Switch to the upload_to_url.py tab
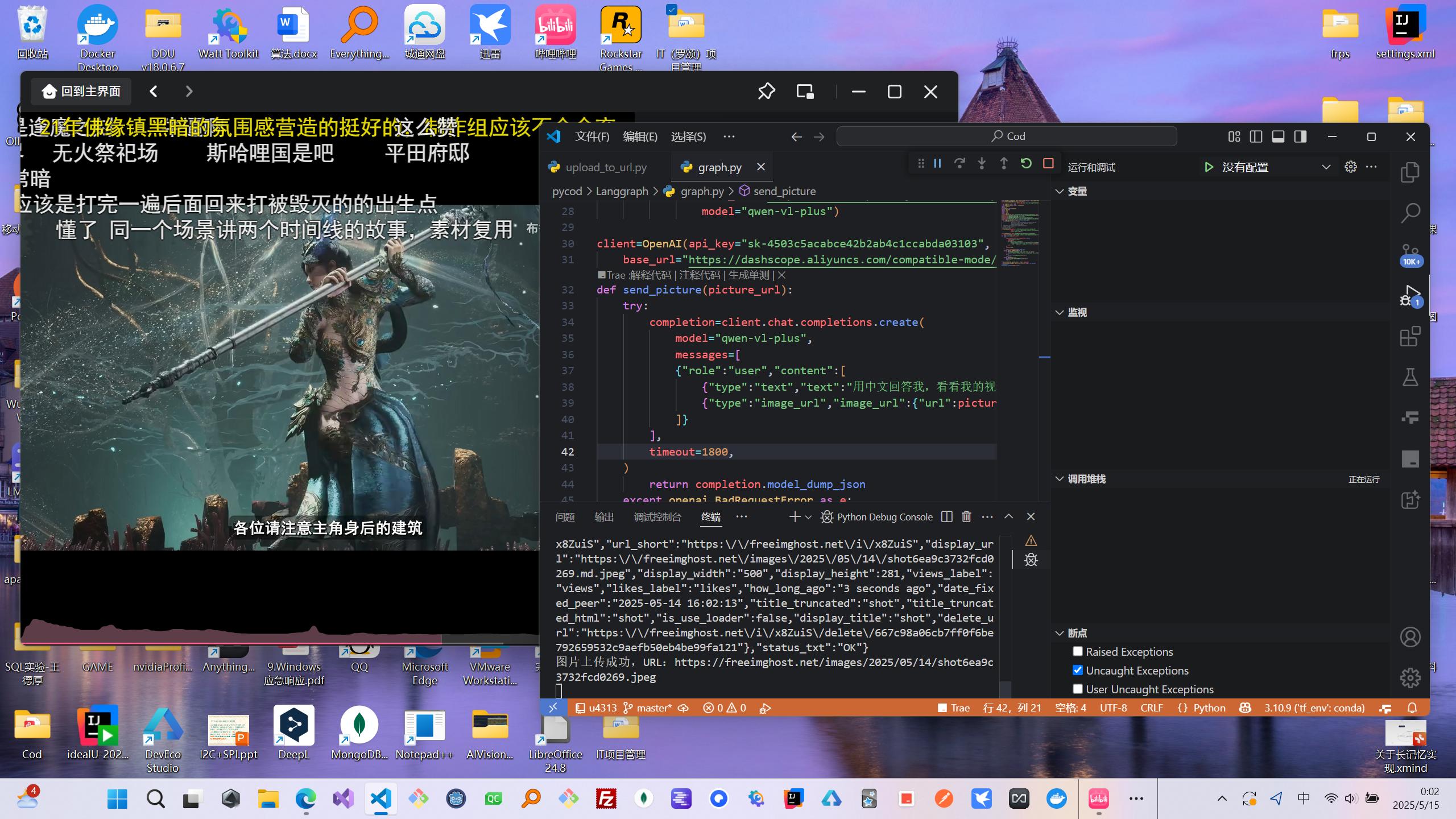 click(x=605, y=167)
